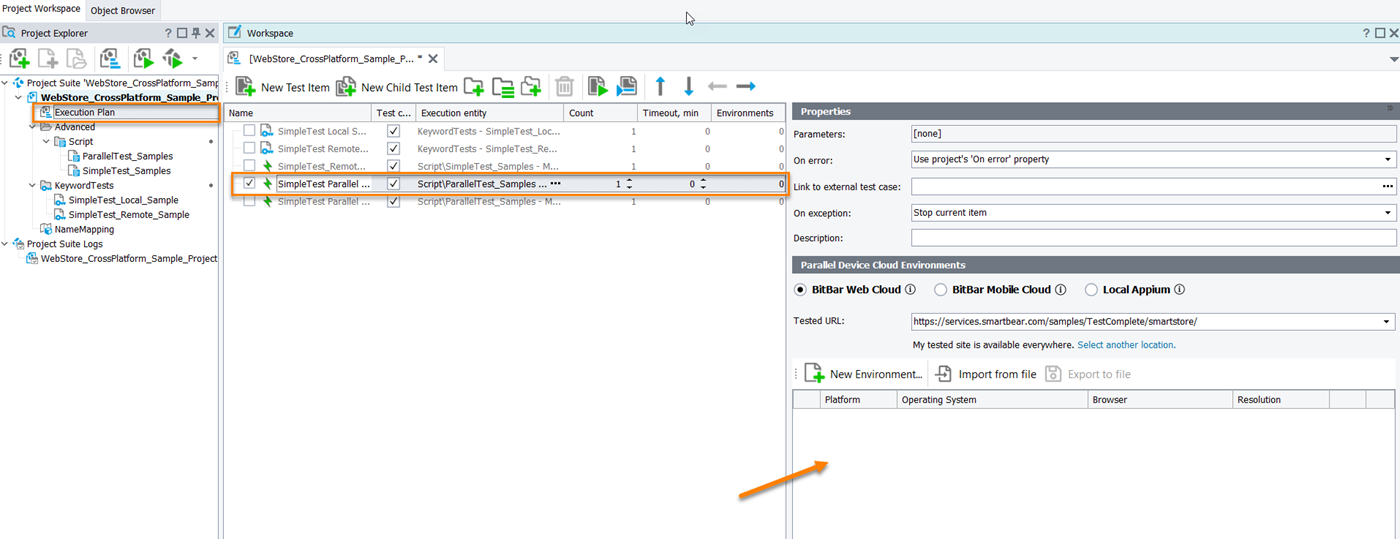Click the Select another location link
The image size is (1400, 539).
1125,345
